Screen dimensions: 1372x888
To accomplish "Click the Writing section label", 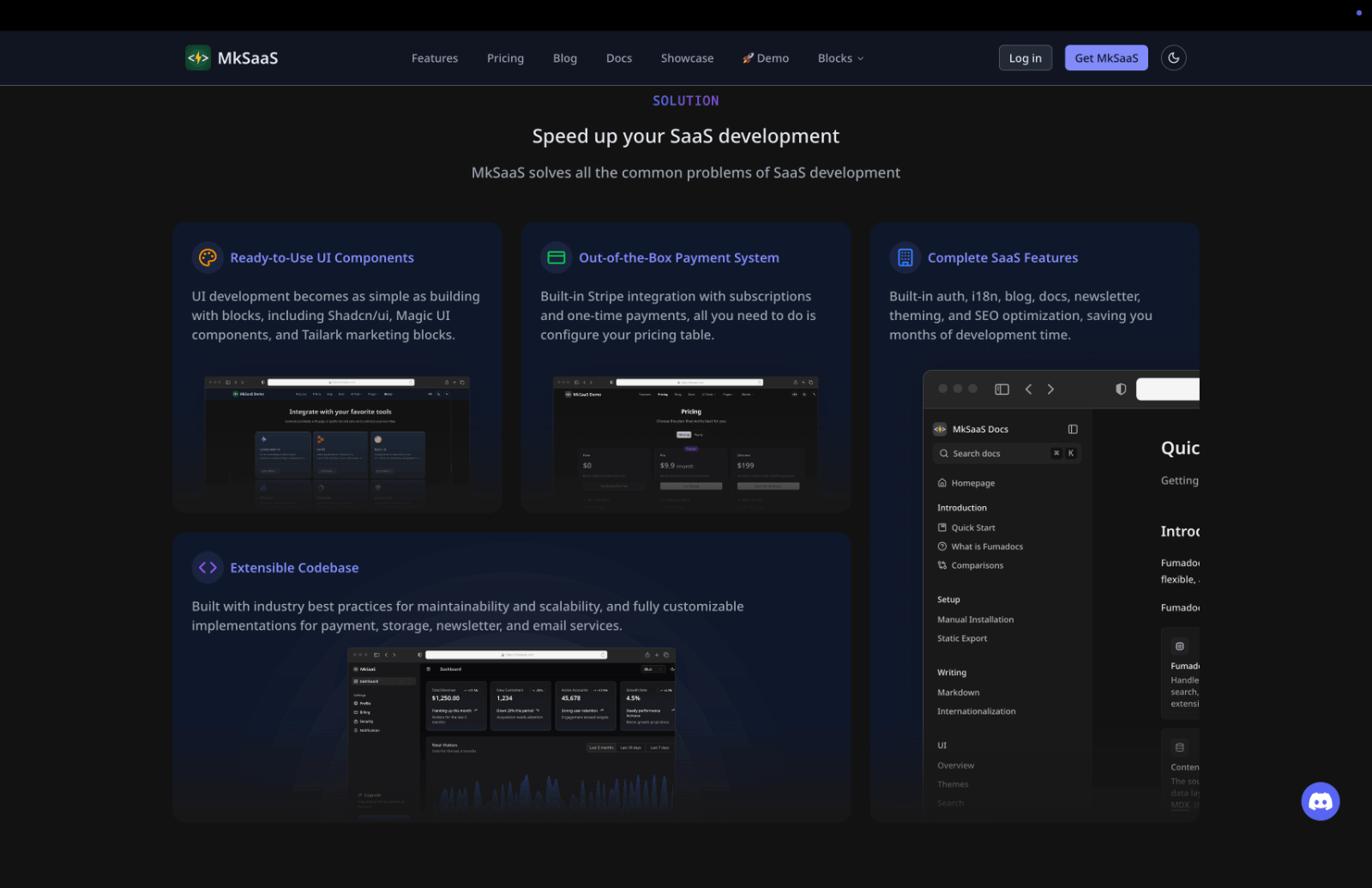I will tap(951, 673).
